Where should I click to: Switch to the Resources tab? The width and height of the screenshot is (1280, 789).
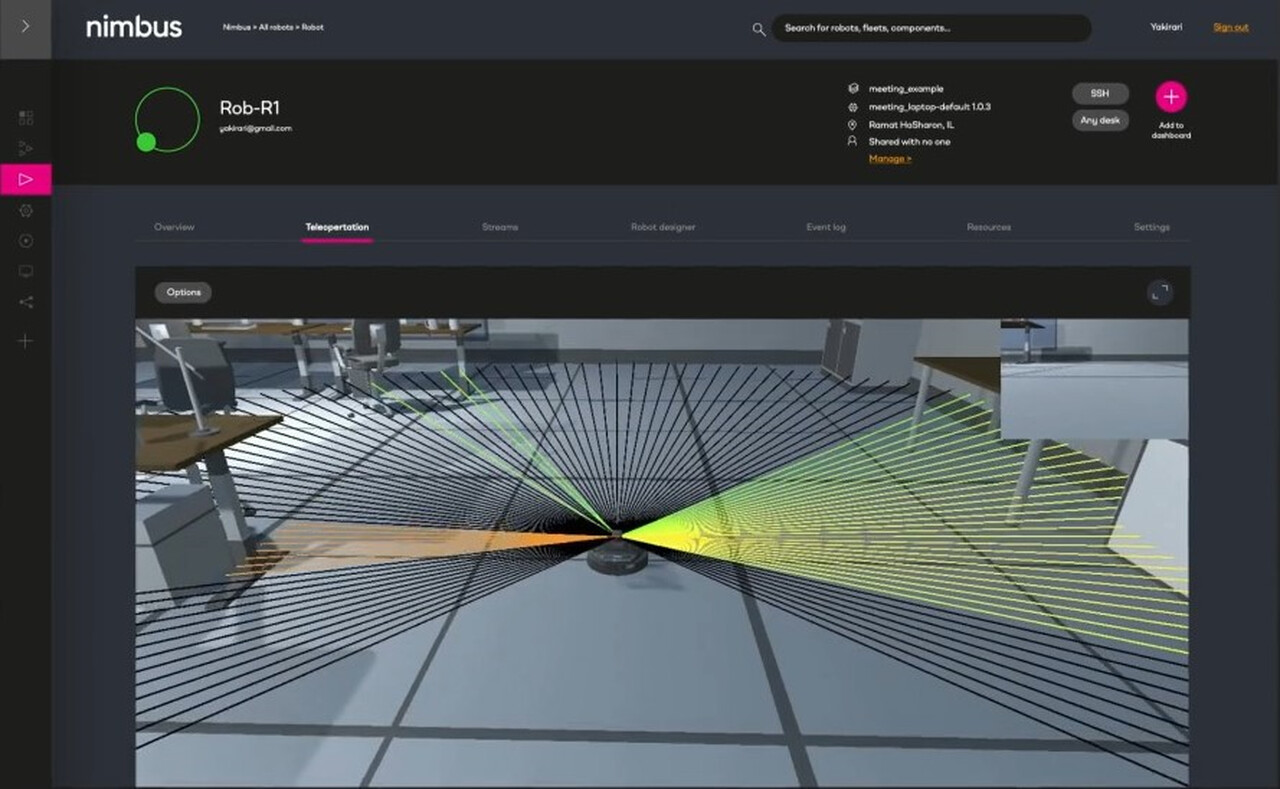(989, 227)
